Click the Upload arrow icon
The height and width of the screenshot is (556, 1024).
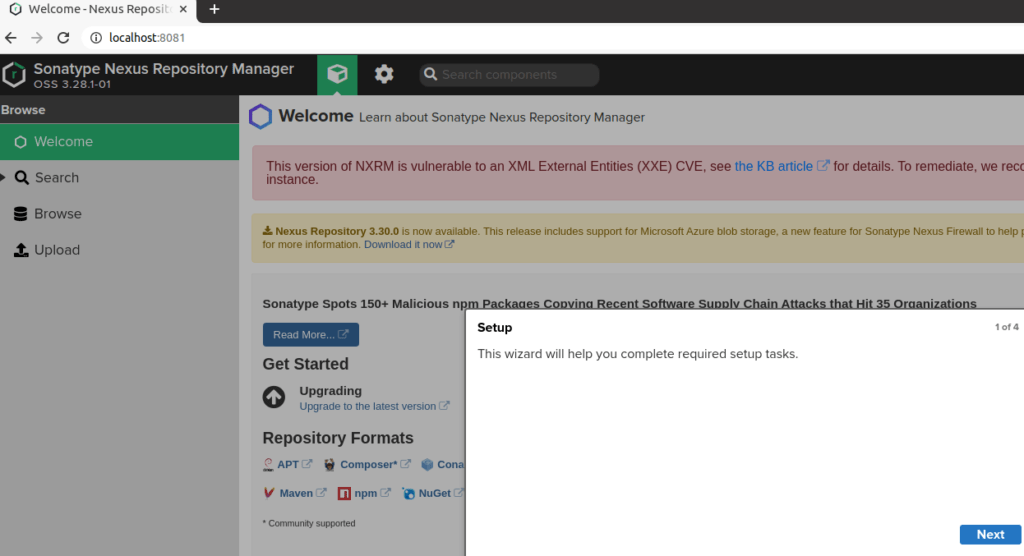click(x=21, y=250)
